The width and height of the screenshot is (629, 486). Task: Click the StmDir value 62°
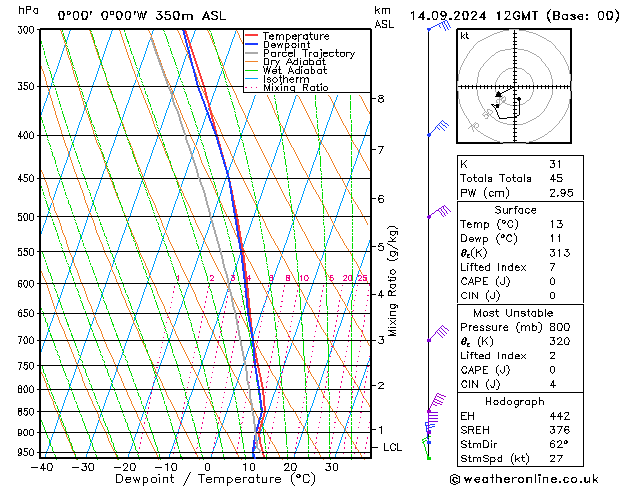click(x=558, y=444)
